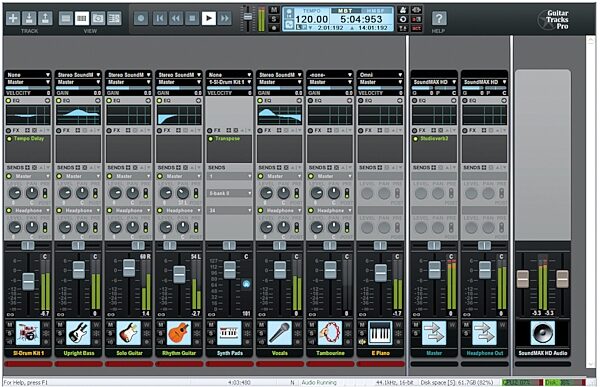Click the toolbar master volume slider

click(x=248, y=16)
